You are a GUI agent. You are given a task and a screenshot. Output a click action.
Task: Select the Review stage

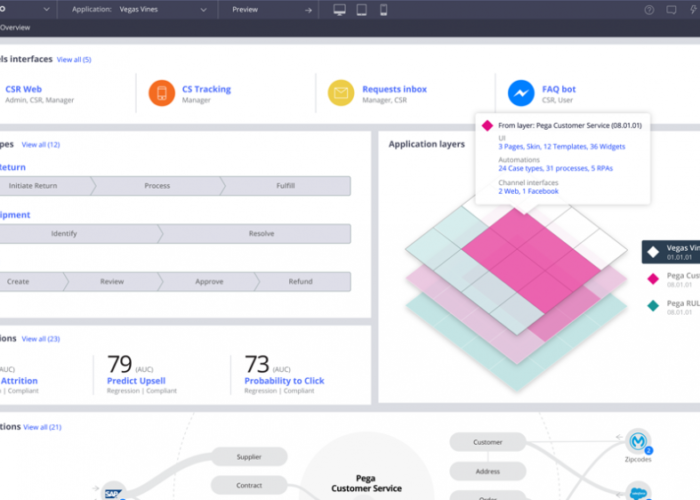click(112, 282)
